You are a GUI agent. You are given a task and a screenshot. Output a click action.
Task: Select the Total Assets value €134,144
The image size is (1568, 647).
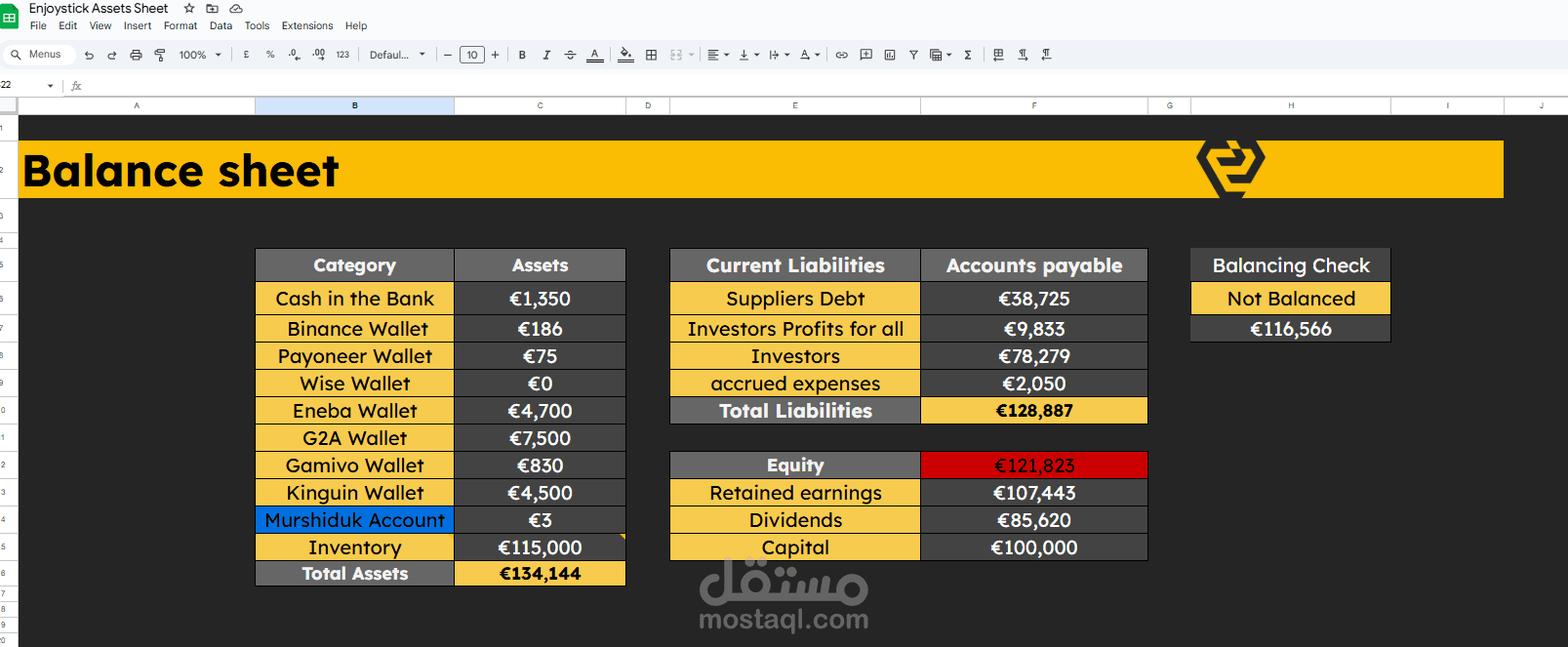point(540,574)
